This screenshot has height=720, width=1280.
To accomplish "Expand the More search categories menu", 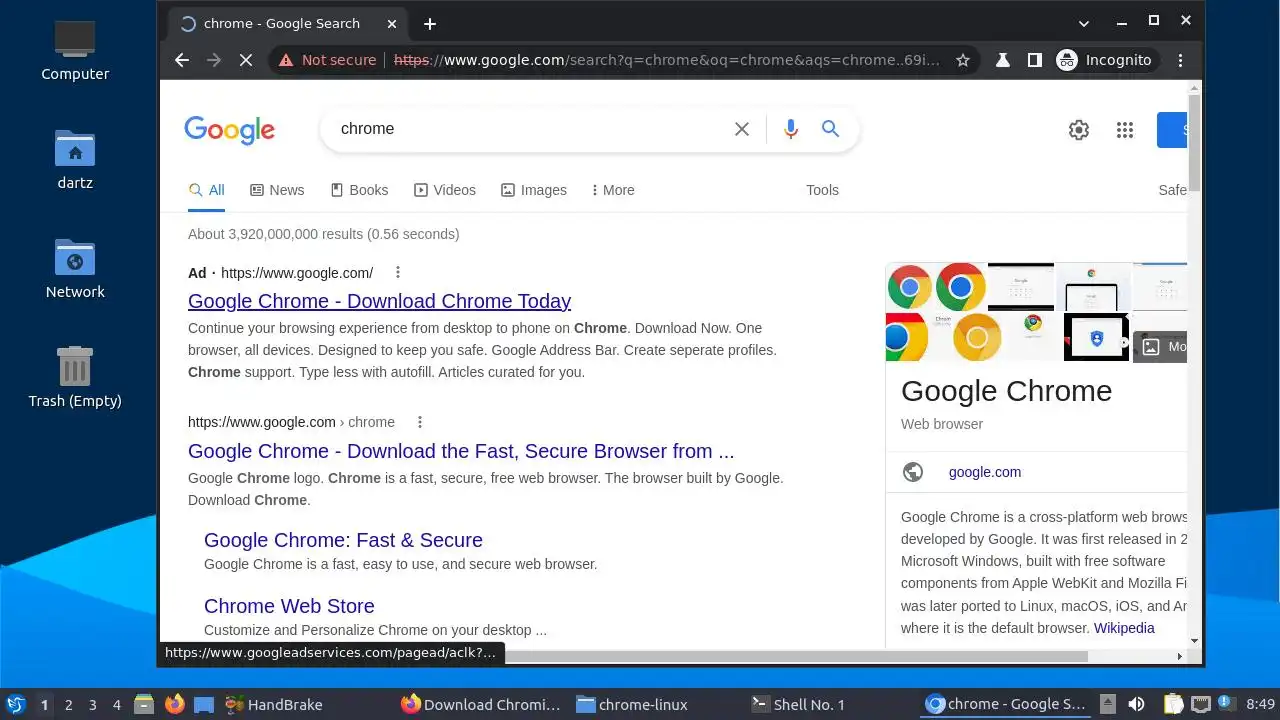I will [x=613, y=190].
